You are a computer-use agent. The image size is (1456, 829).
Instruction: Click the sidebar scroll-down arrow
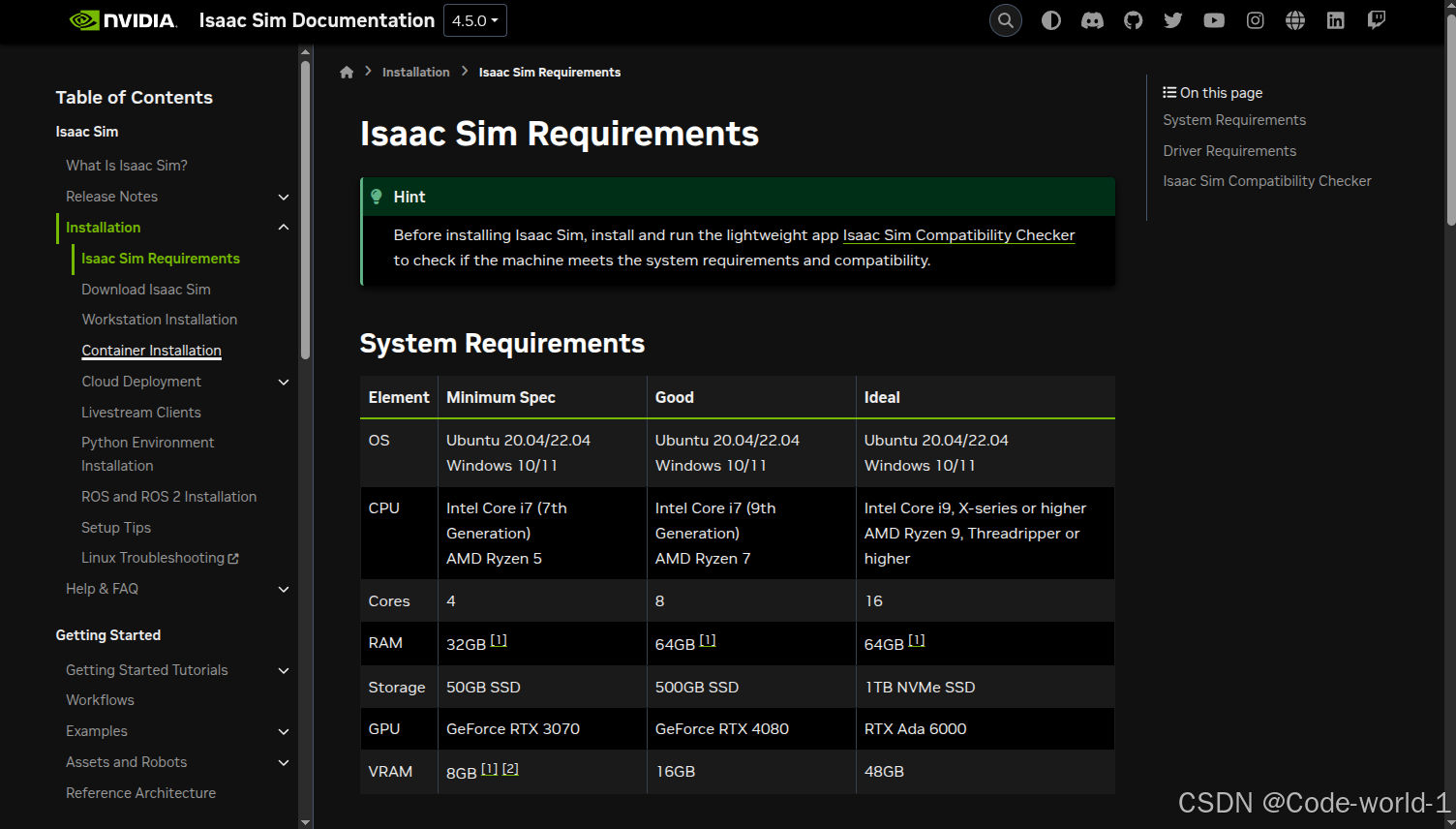pyautogui.click(x=305, y=822)
